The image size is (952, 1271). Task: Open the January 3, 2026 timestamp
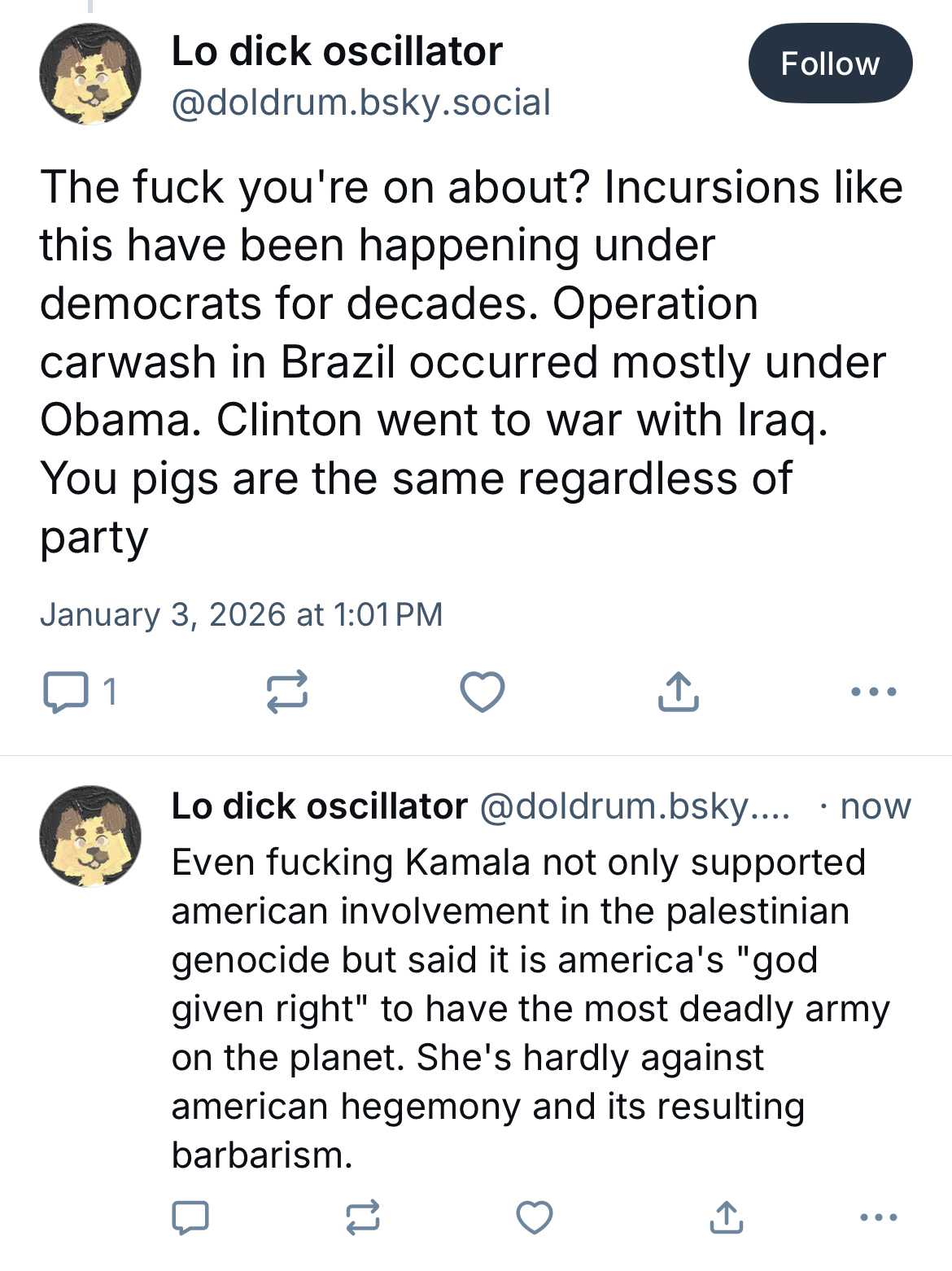point(241,614)
